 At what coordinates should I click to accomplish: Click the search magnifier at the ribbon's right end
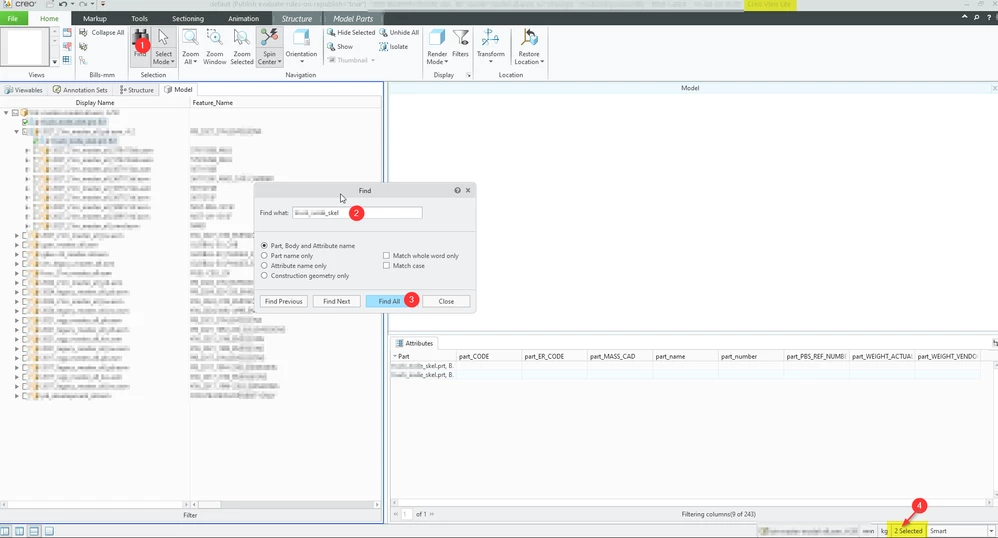pos(976,18)
